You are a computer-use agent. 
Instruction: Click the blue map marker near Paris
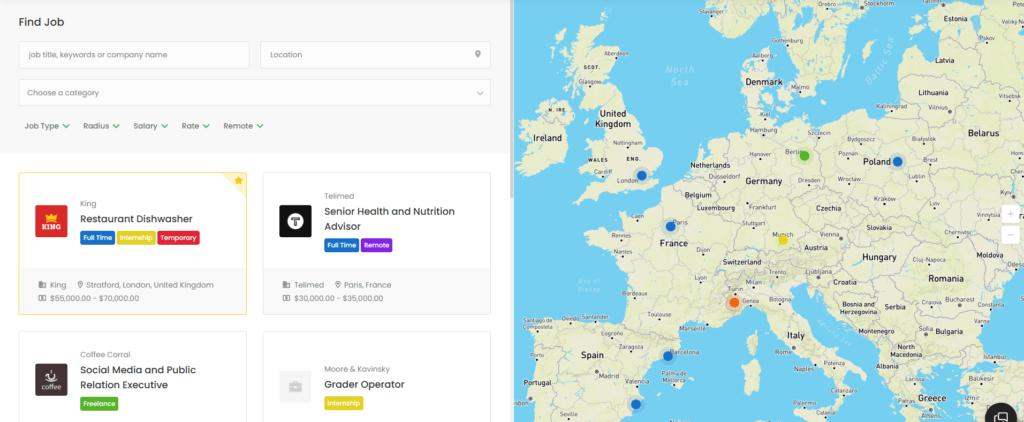tap(670, 227)
